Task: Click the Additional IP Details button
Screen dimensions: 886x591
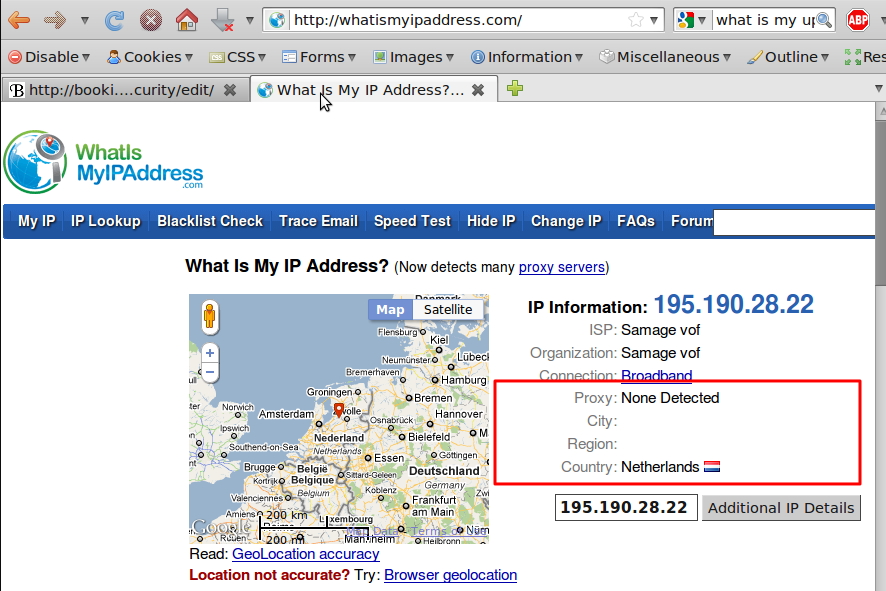Action: 780,508
